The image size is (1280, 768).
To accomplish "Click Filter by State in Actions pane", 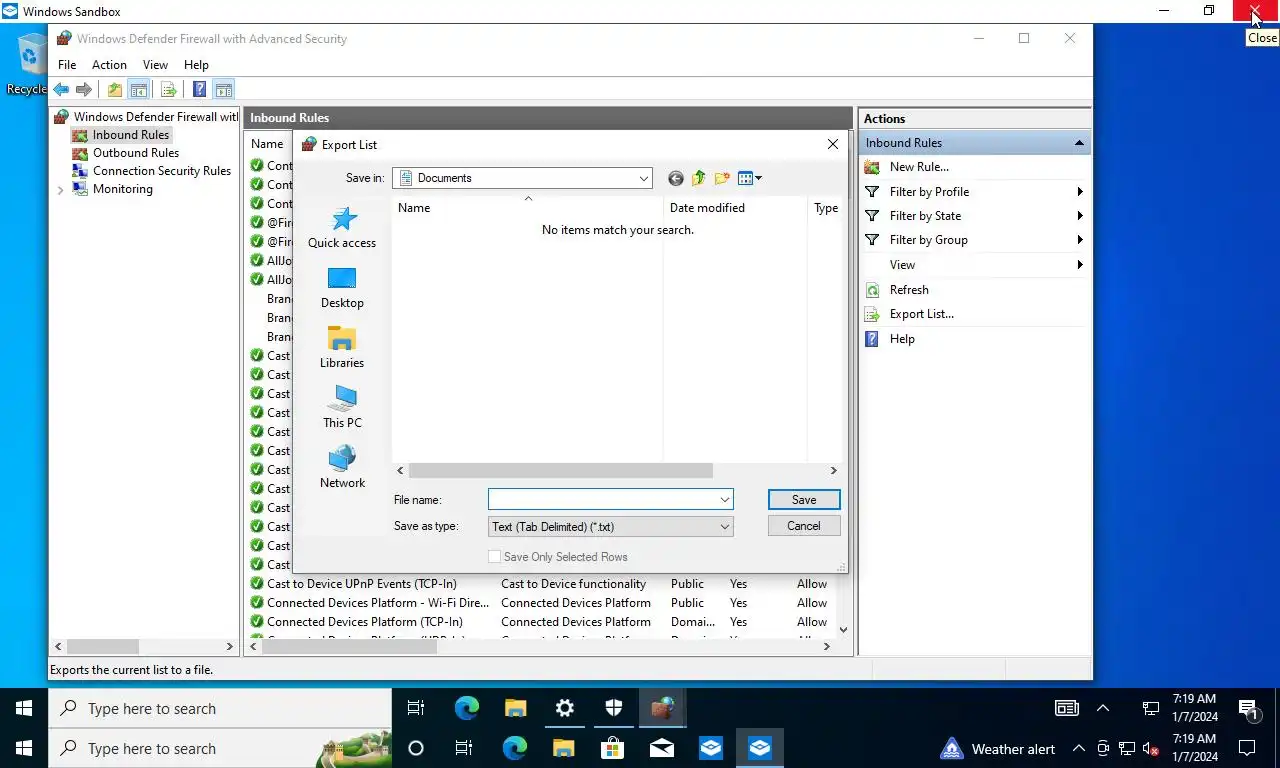I will 925,216.
